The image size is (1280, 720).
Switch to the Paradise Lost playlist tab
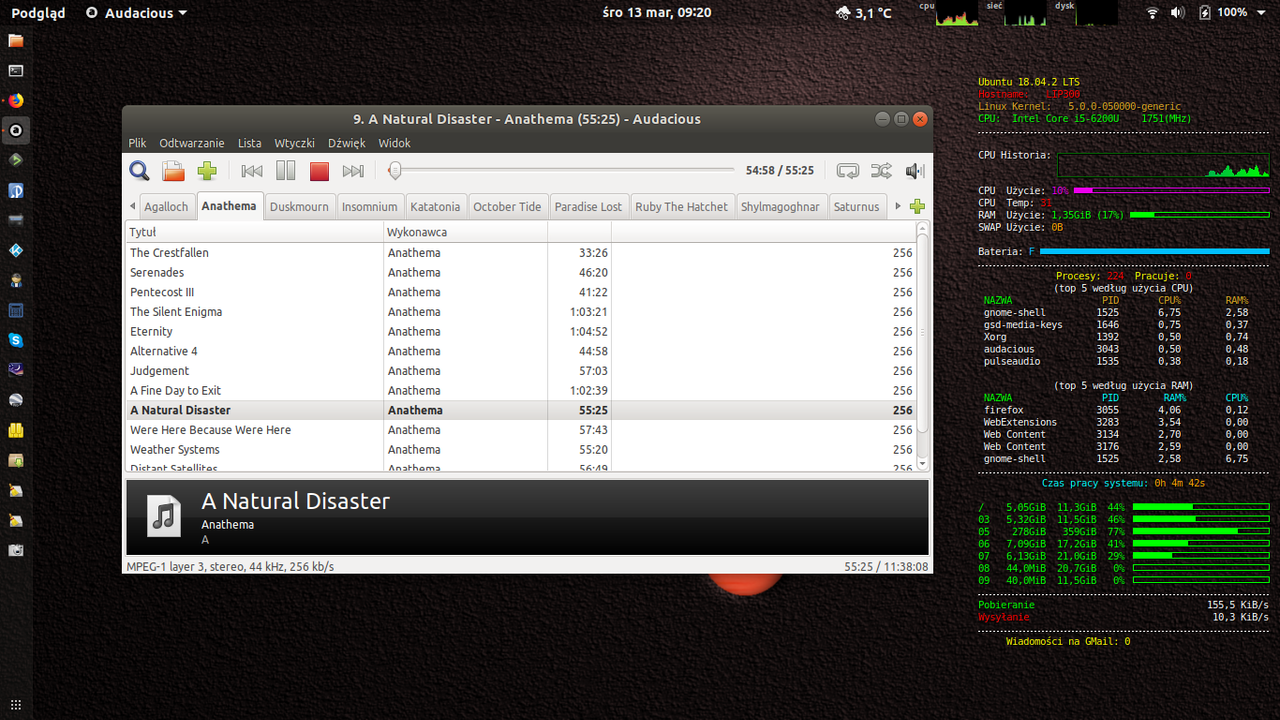588,206
